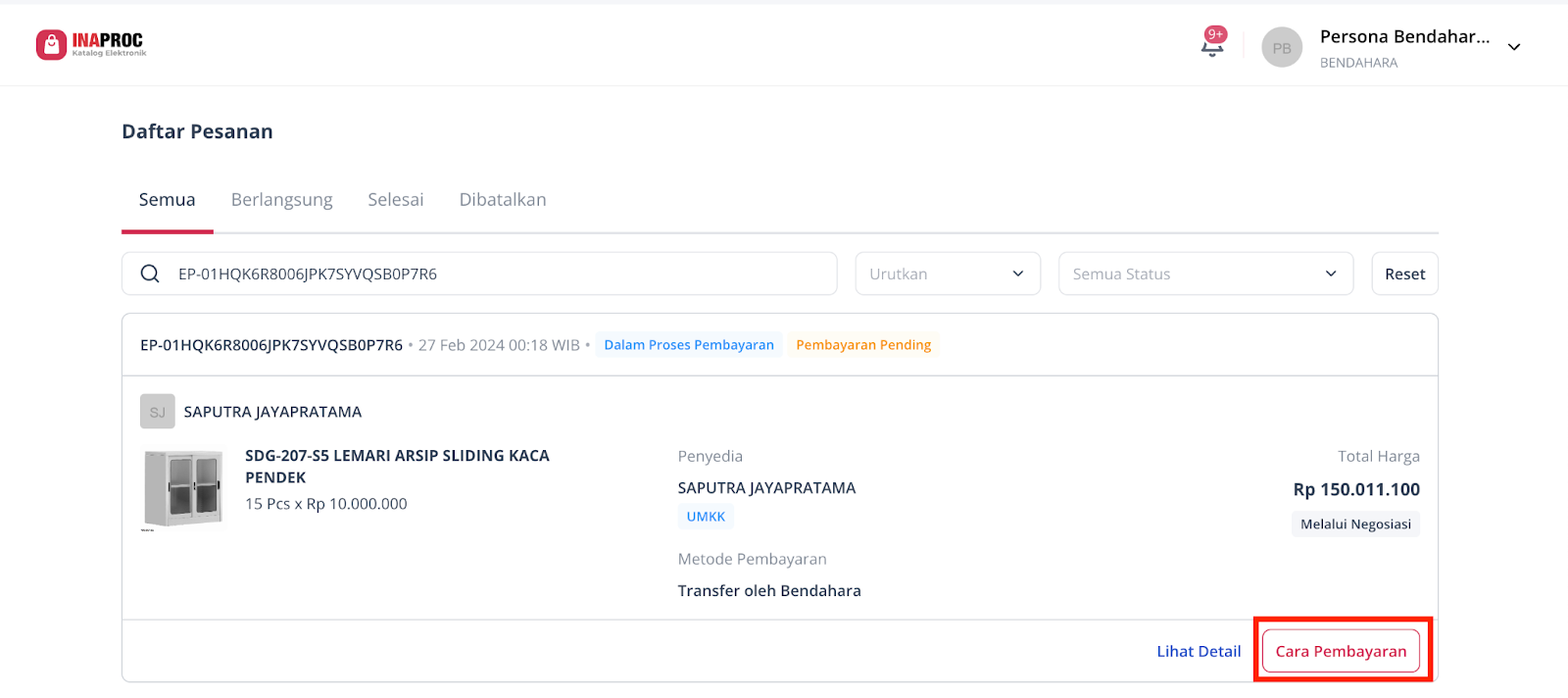Click the SJ seller avatar
The image size is (1568, 698).
click(158, 412)
